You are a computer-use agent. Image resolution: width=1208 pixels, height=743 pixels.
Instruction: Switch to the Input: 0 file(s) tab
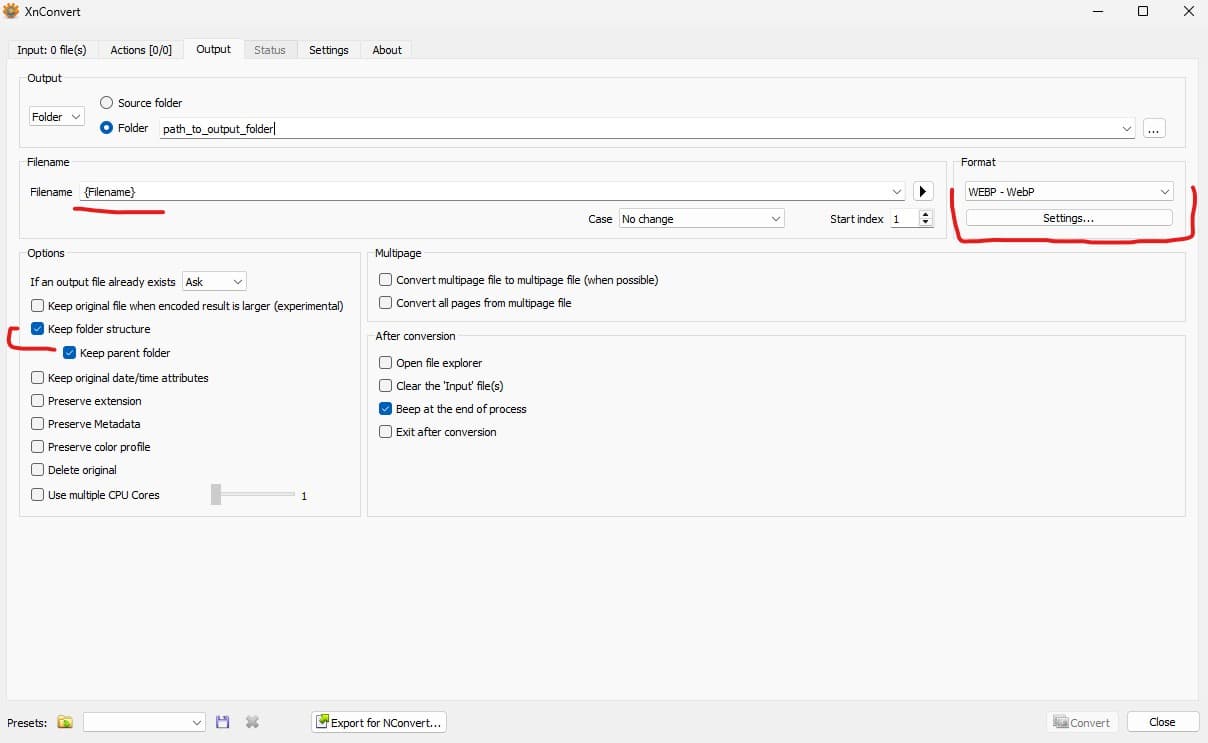point(52,50)
